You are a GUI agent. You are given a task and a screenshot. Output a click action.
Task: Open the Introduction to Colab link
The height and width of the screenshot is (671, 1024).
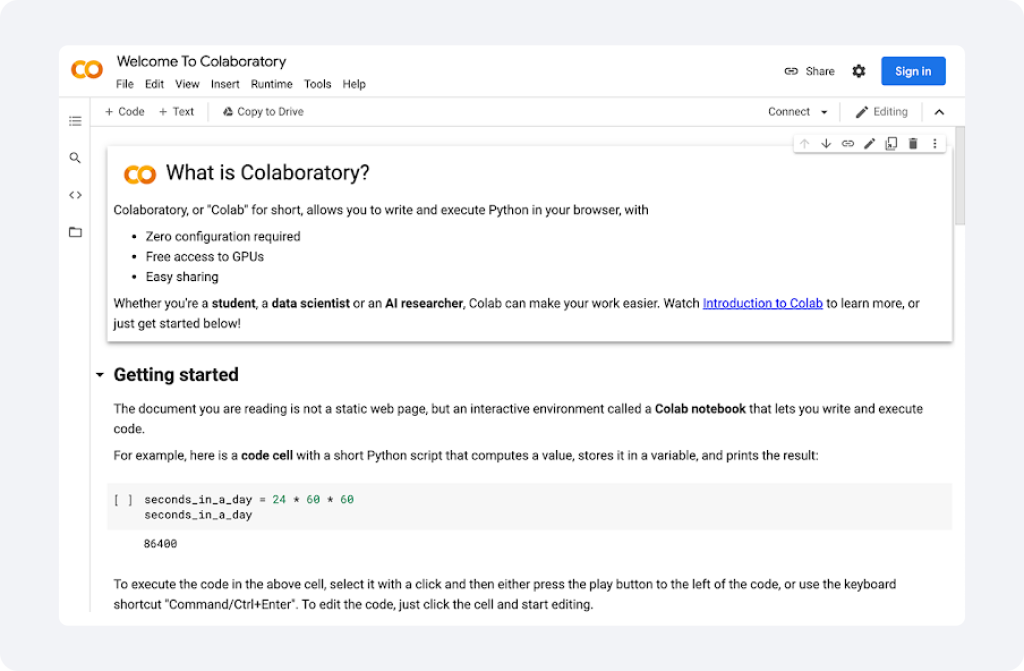762,303
